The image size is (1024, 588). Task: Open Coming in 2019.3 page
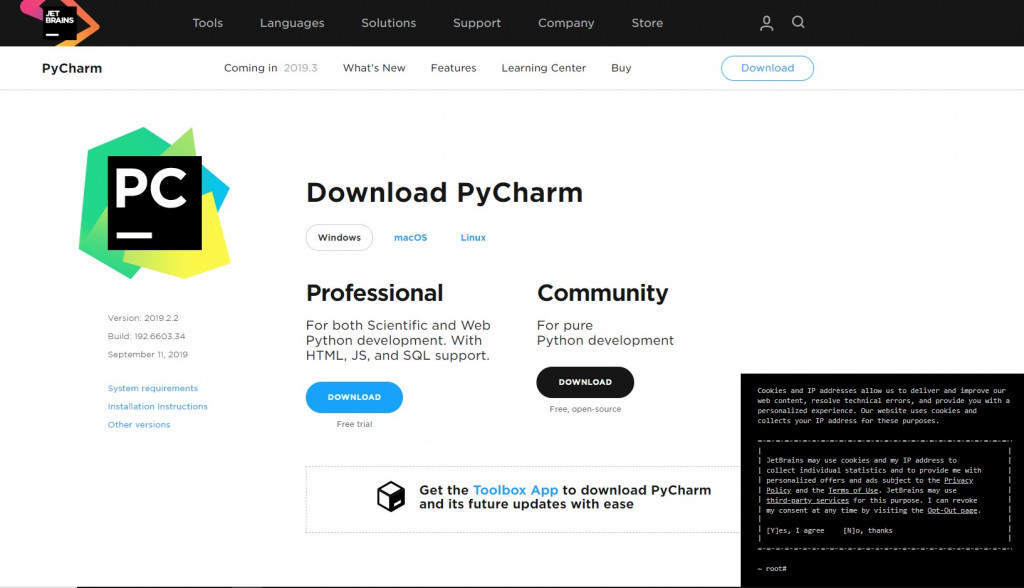click(270, 68)
